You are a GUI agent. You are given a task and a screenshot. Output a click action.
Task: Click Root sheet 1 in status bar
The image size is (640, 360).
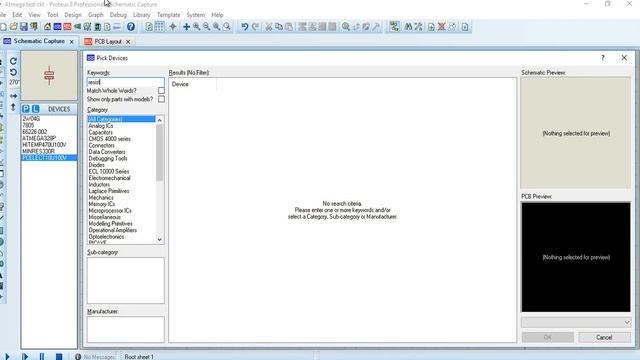(x=139, y=357)
